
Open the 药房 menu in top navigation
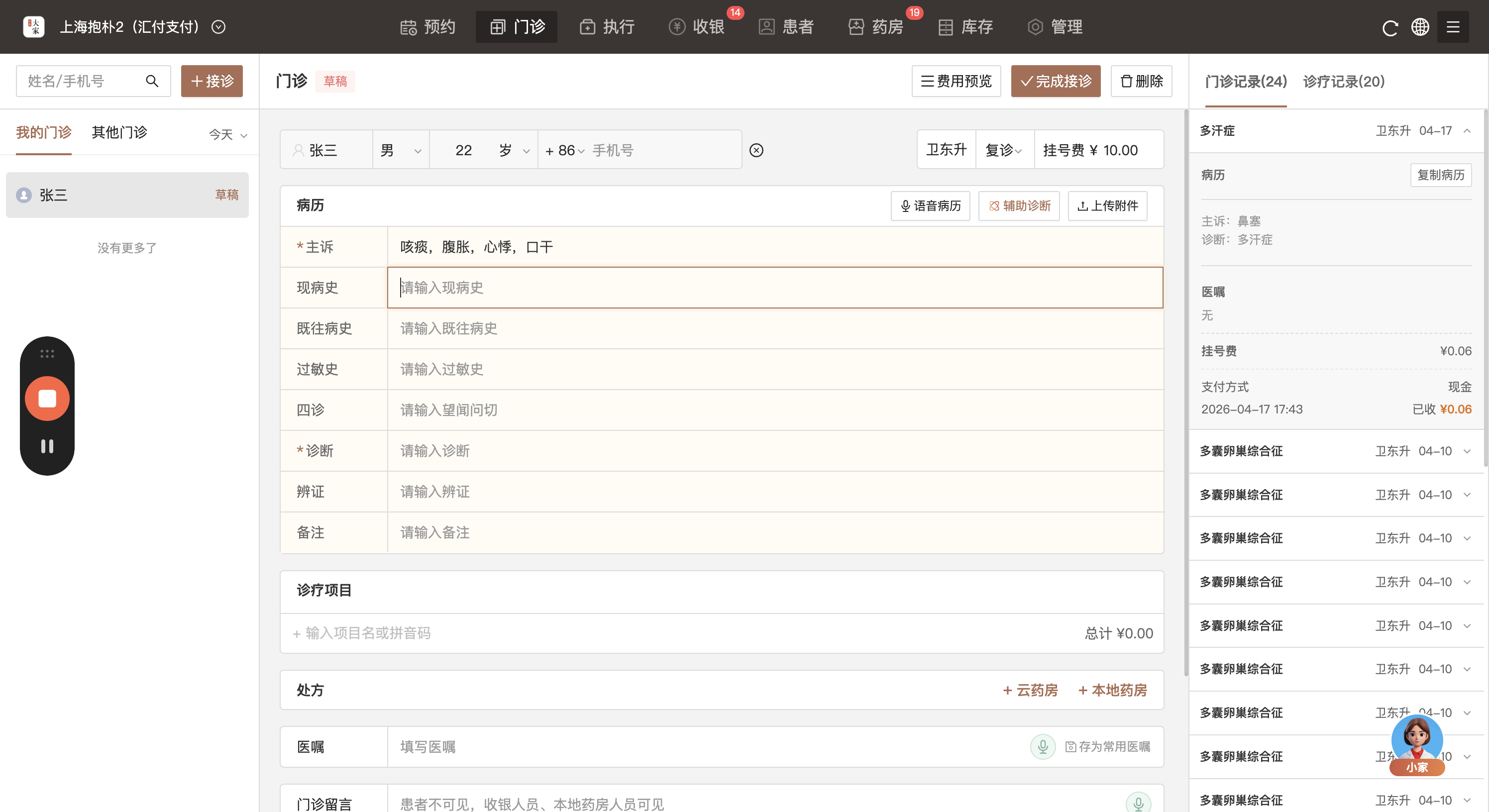click(876, 27)
